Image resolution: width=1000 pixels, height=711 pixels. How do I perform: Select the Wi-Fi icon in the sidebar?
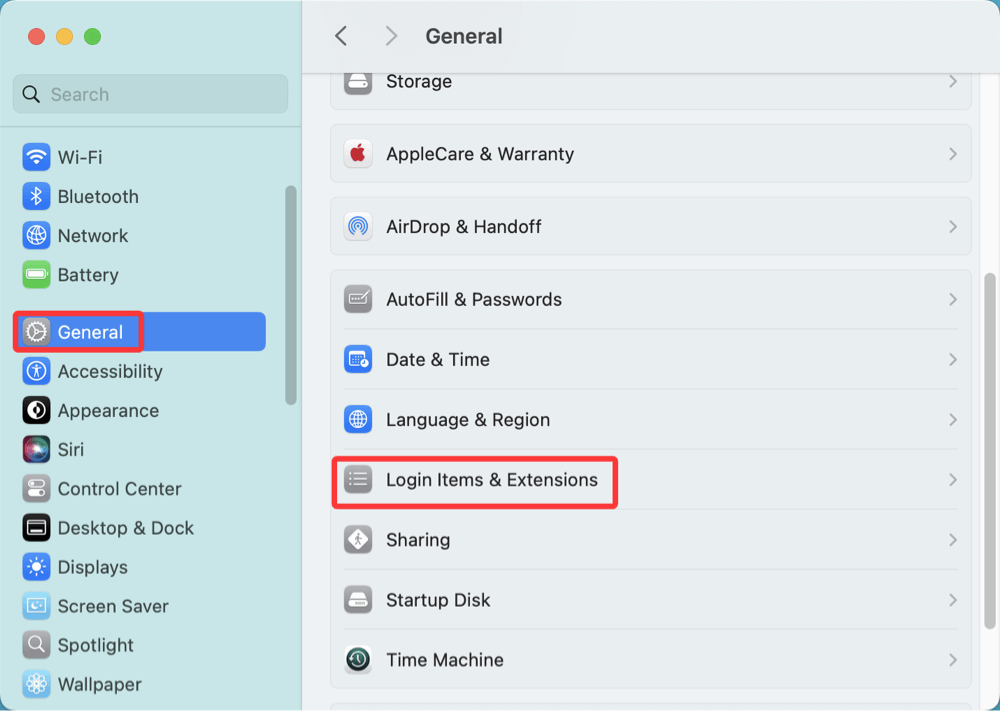[36, 157]
